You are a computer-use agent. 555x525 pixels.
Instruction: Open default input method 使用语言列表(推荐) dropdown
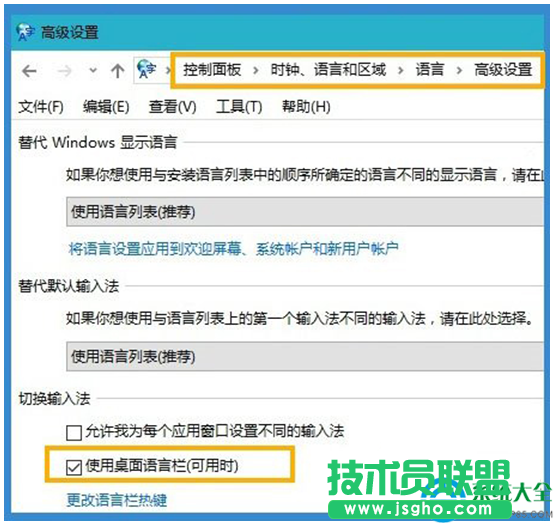point(305,356)
